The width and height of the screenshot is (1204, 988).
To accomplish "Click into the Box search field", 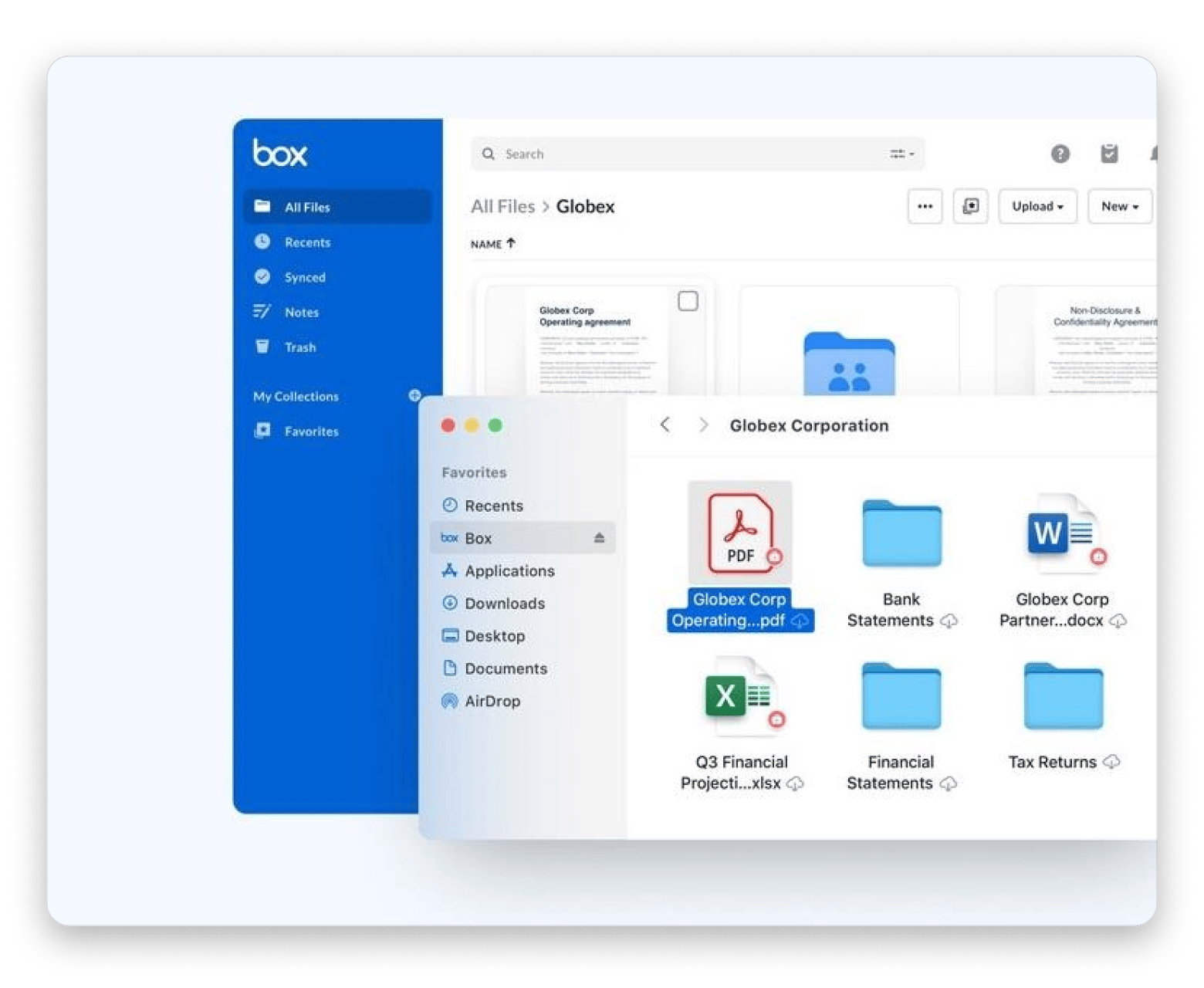I will pyautogui.click(x=698, y=154).
